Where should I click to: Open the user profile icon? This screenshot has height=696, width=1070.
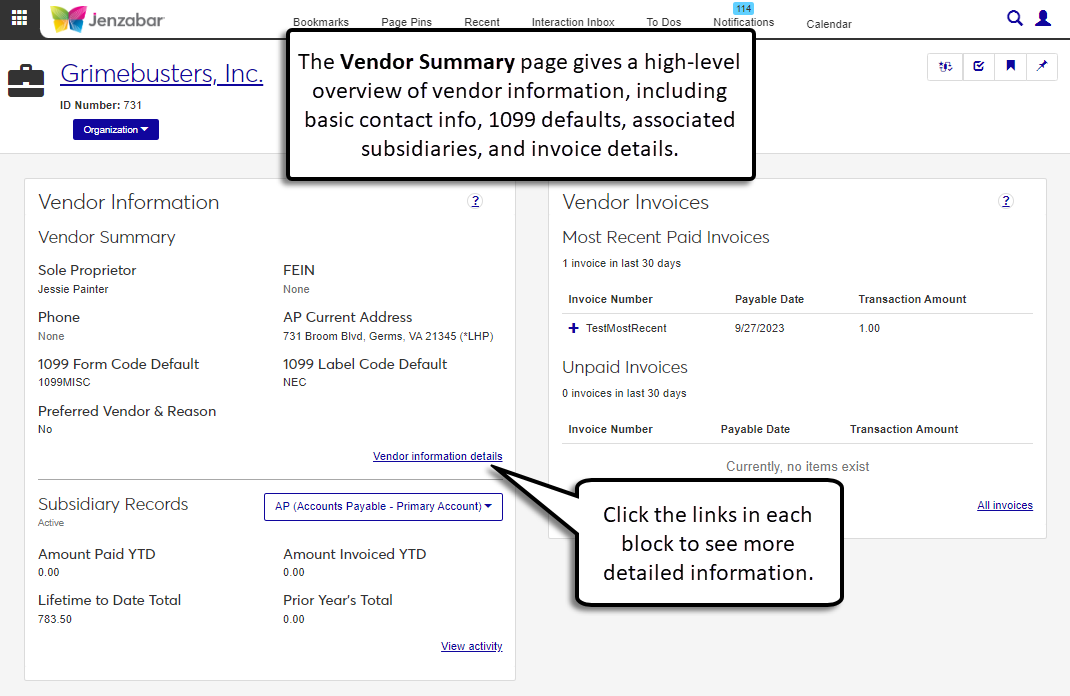coord(1043,18)
